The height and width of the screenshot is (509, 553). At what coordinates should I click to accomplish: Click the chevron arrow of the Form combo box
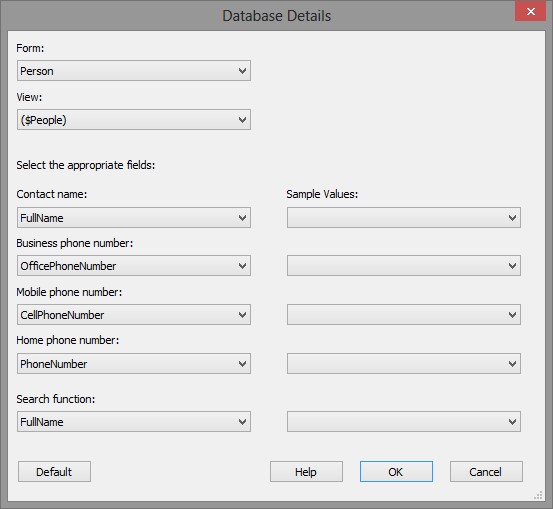tap(242, 71)
